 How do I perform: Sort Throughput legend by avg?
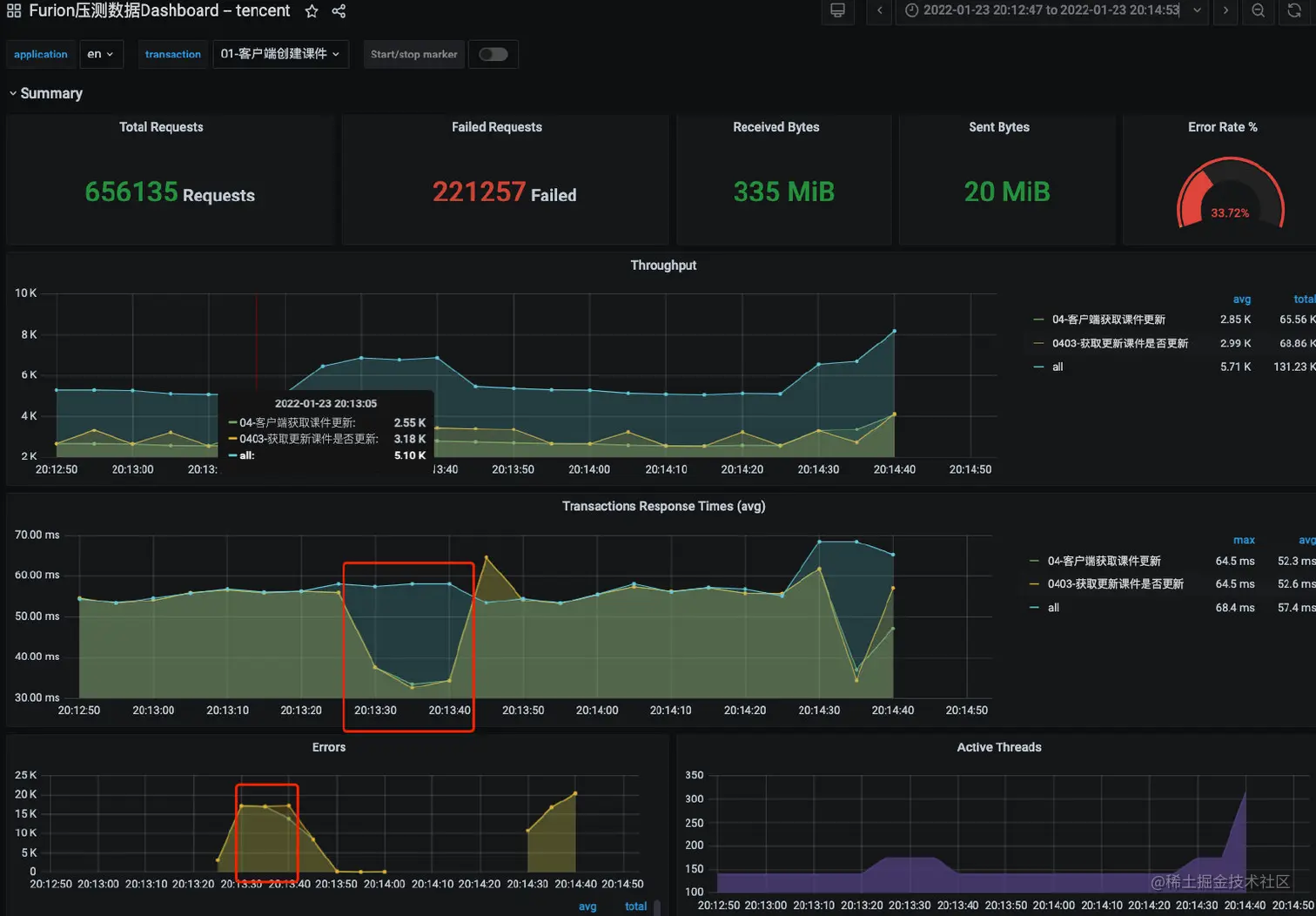1242,299
